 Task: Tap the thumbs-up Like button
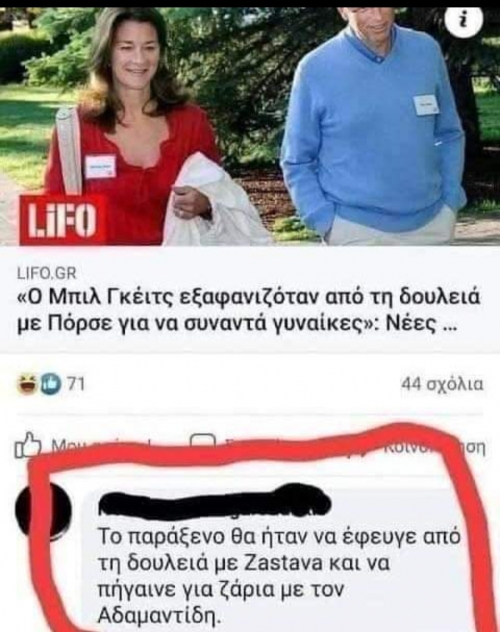tap(28, 445)
